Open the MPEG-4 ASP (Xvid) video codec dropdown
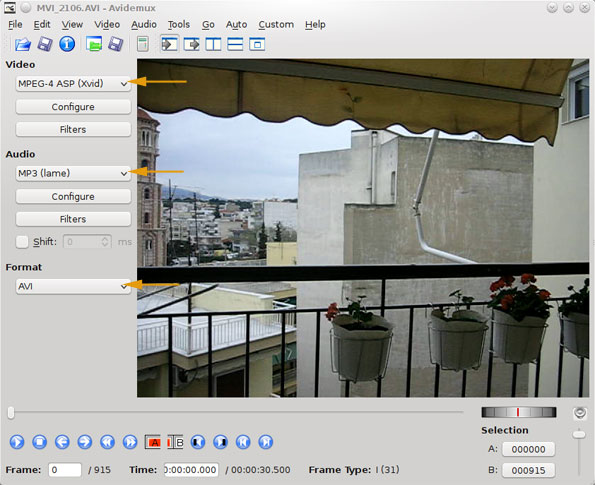Image resolution: width=595 pixels, height=485 pixels. pyautogui.click(x=73, y=83)
